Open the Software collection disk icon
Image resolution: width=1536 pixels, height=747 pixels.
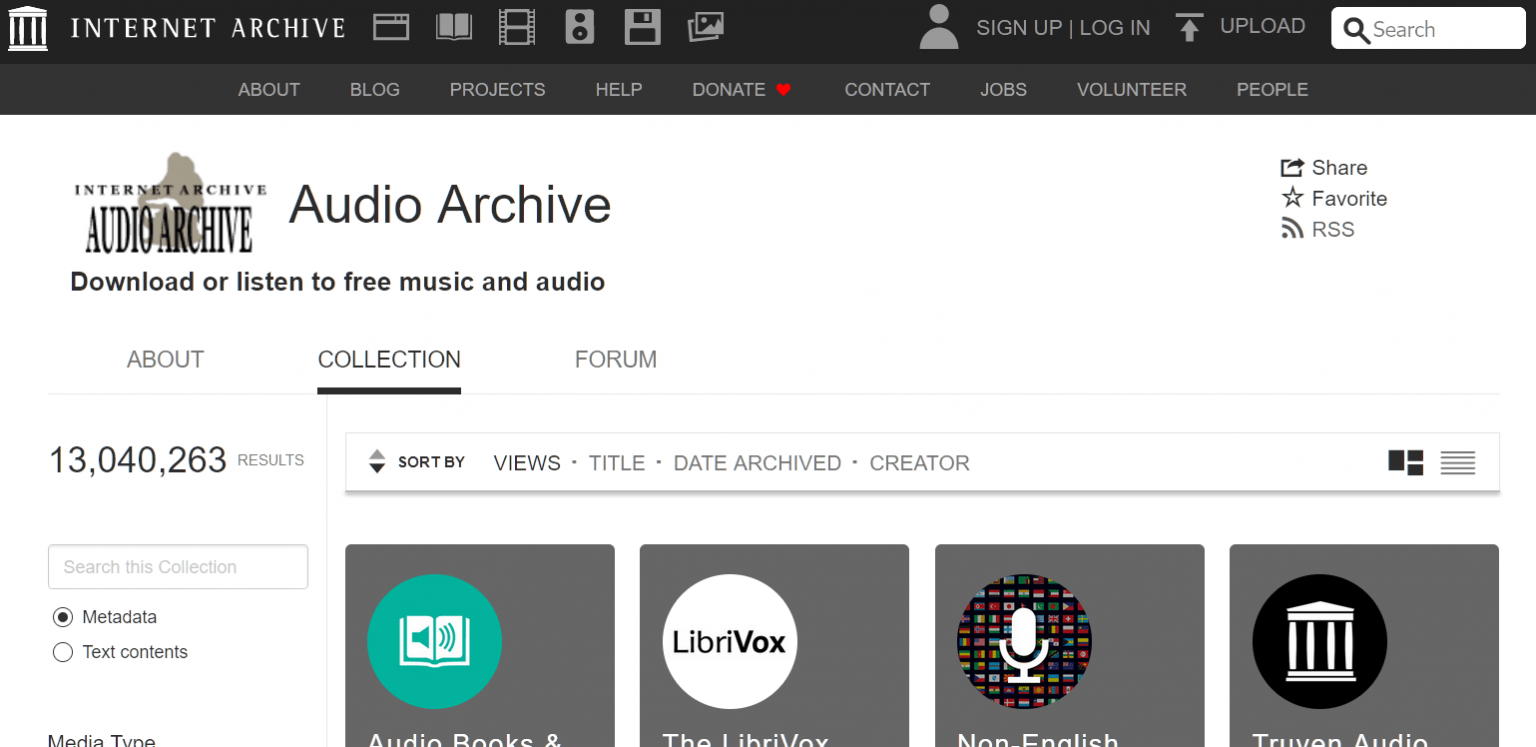643,27
